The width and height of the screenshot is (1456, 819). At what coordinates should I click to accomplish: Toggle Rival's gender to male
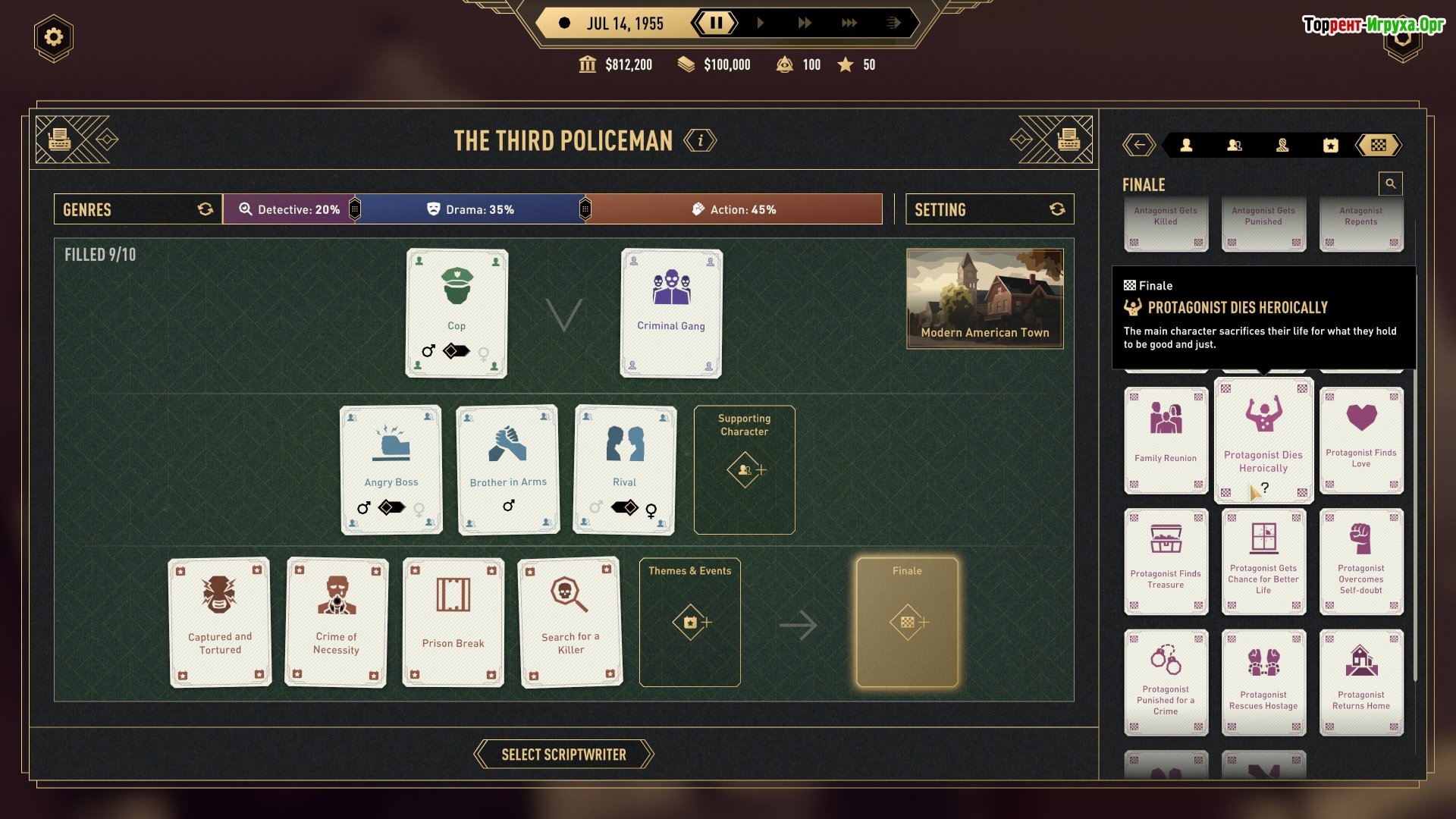596,507
